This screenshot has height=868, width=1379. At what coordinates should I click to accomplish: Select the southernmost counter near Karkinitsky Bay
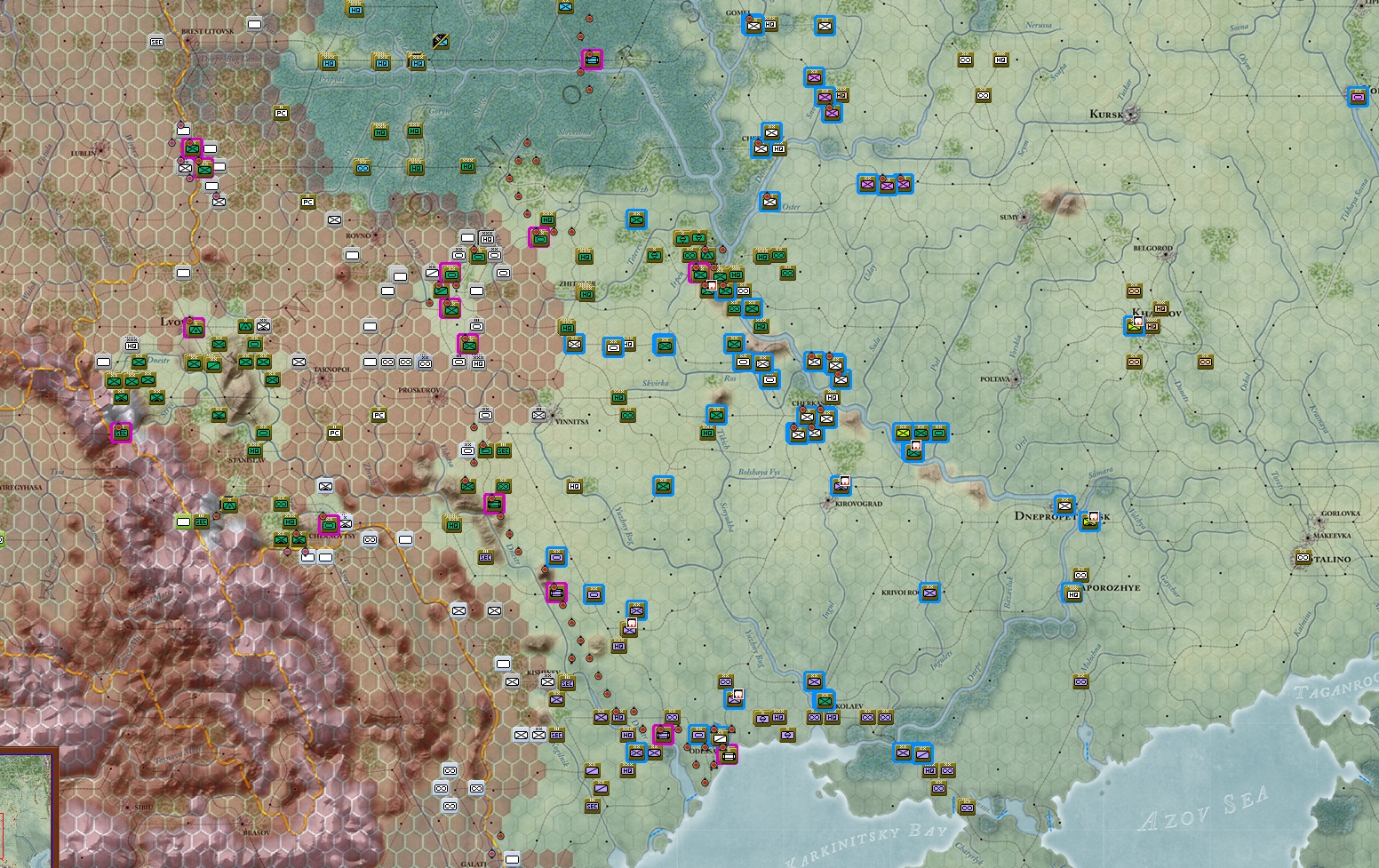point(966,807)
